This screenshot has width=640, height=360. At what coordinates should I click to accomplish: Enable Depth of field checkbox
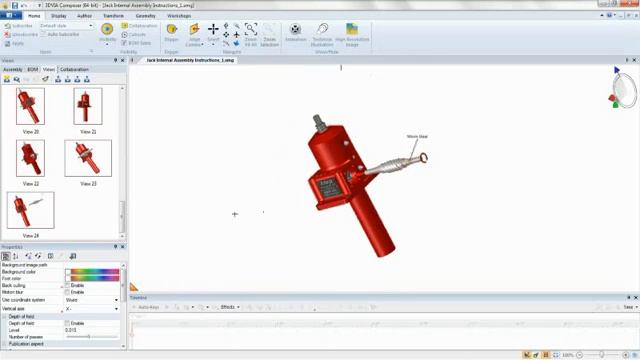point(67,323)
